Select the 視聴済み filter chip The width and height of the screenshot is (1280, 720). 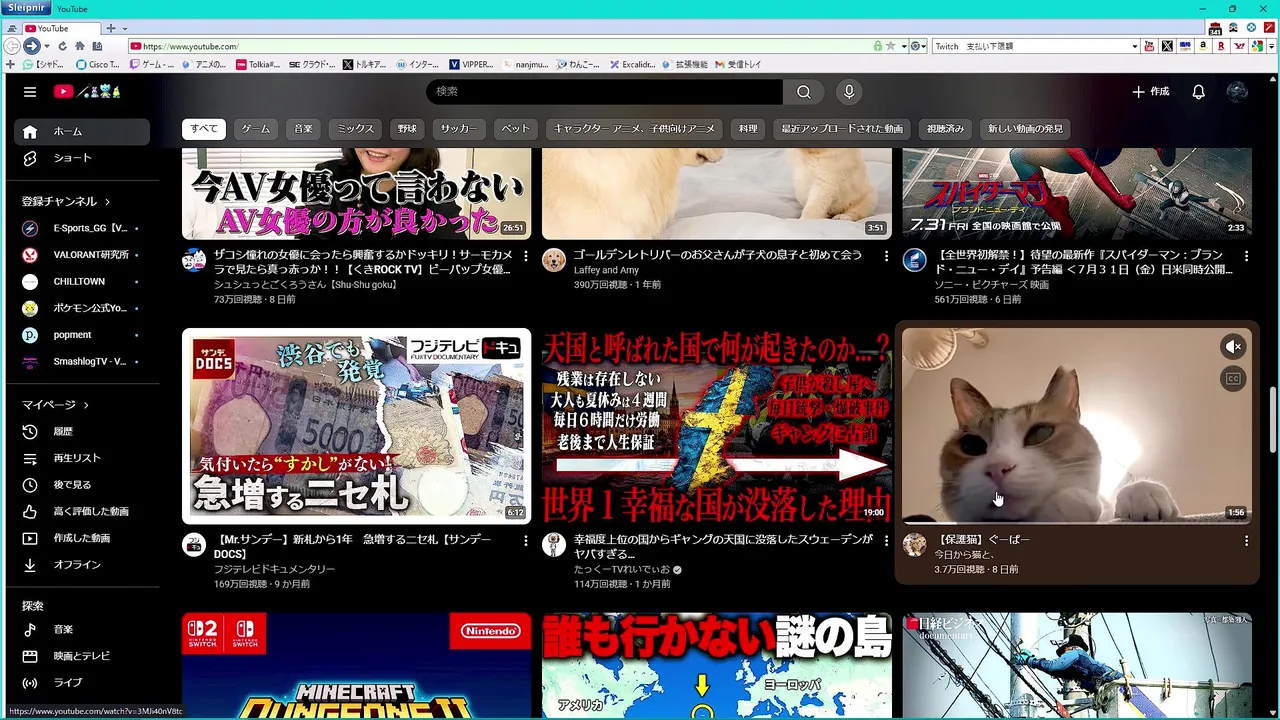[x=945, y=129]
